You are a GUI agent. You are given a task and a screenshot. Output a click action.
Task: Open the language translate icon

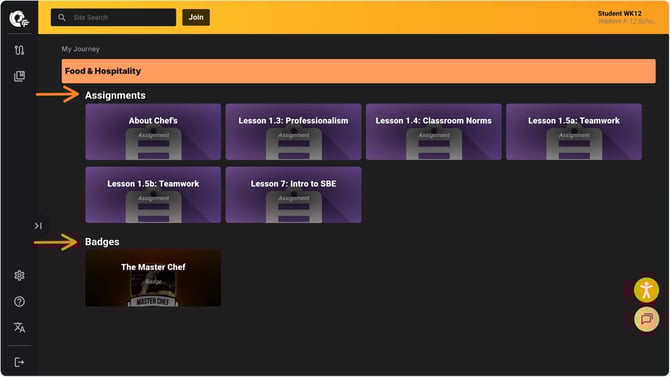(x=19, y=327)
